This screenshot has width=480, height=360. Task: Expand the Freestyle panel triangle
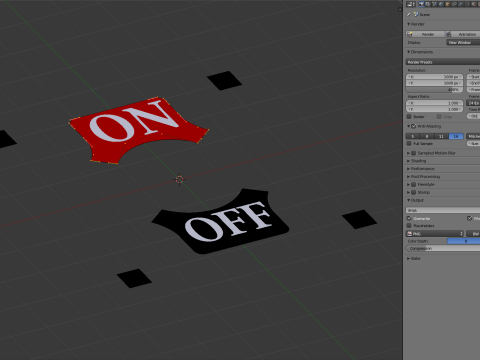click(409, 184)
